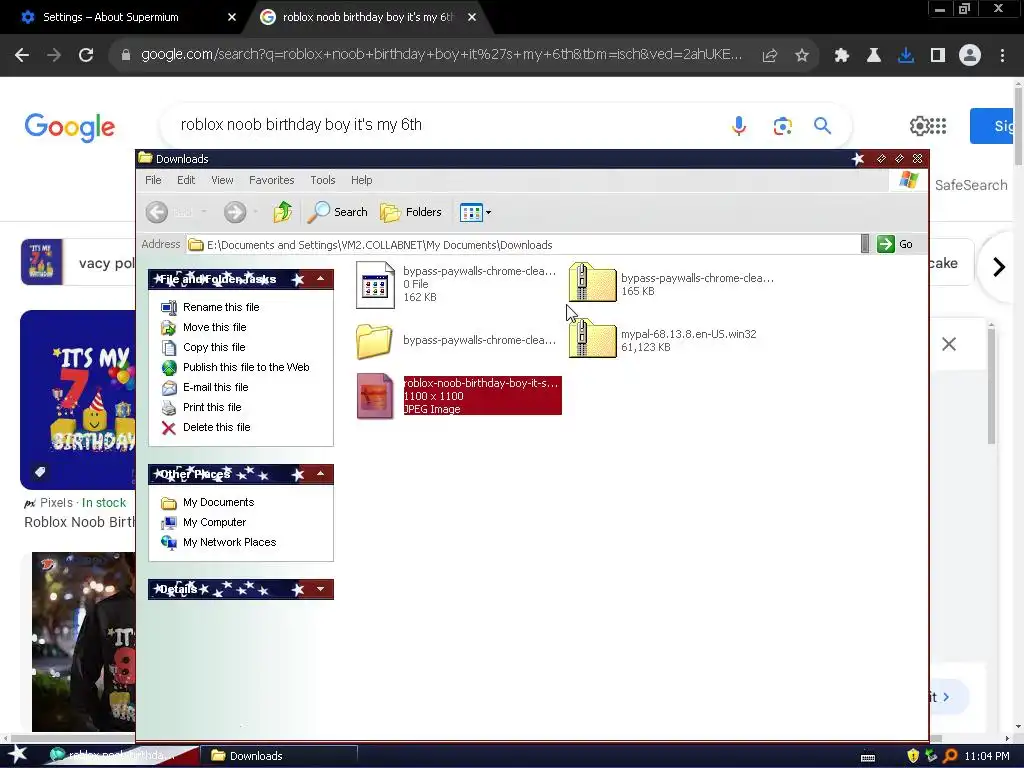Viewport: 1024px width, 768px height.
Task: Close the roblox noob birthday browser tab
Action: [472, 17]
